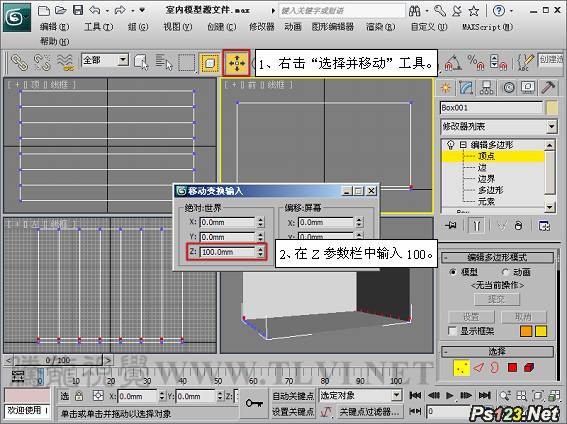The height and width of the screenshot is (424, 567).
Task: Click the Rectangular Selection Region icon
Action: pos(187,63)
